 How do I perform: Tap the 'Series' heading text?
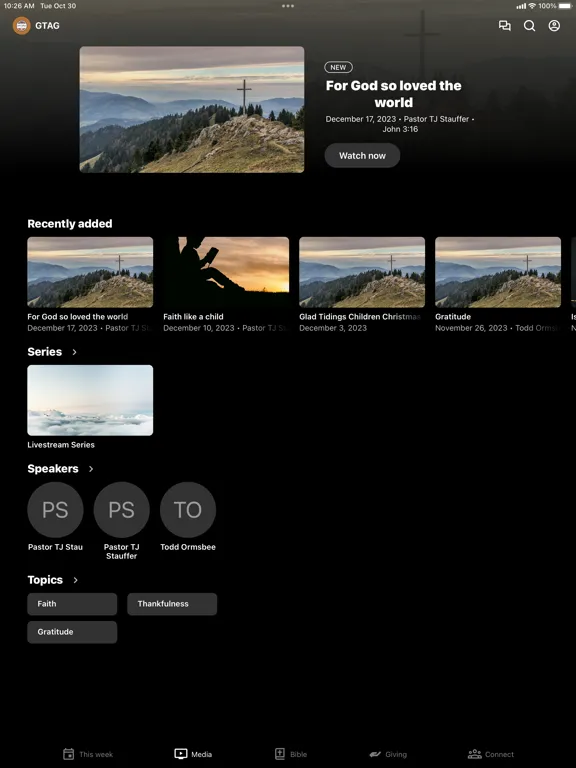[x=45, y=352]
